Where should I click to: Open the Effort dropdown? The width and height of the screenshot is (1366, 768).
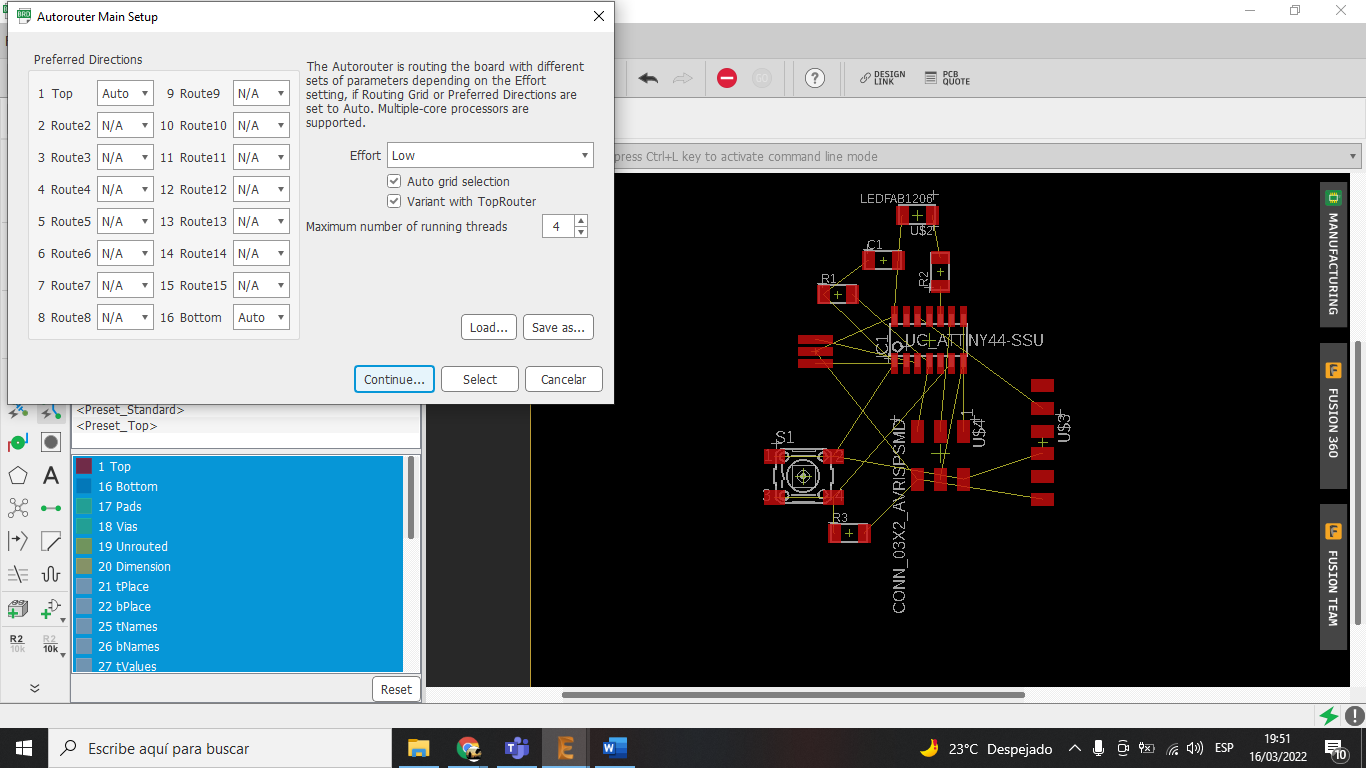490,155
